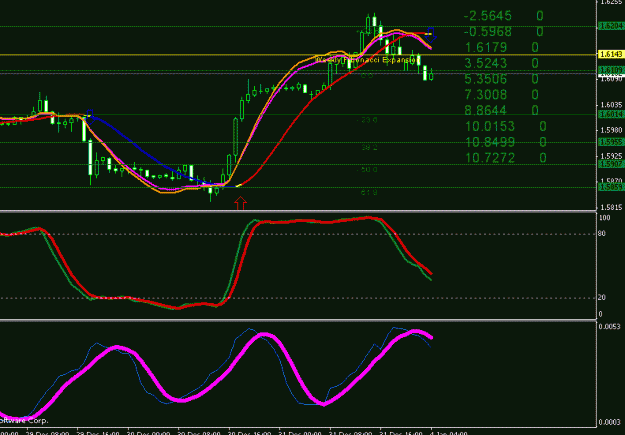
Task: Click the 10.8499 indicator value
Action: (490, 142)
